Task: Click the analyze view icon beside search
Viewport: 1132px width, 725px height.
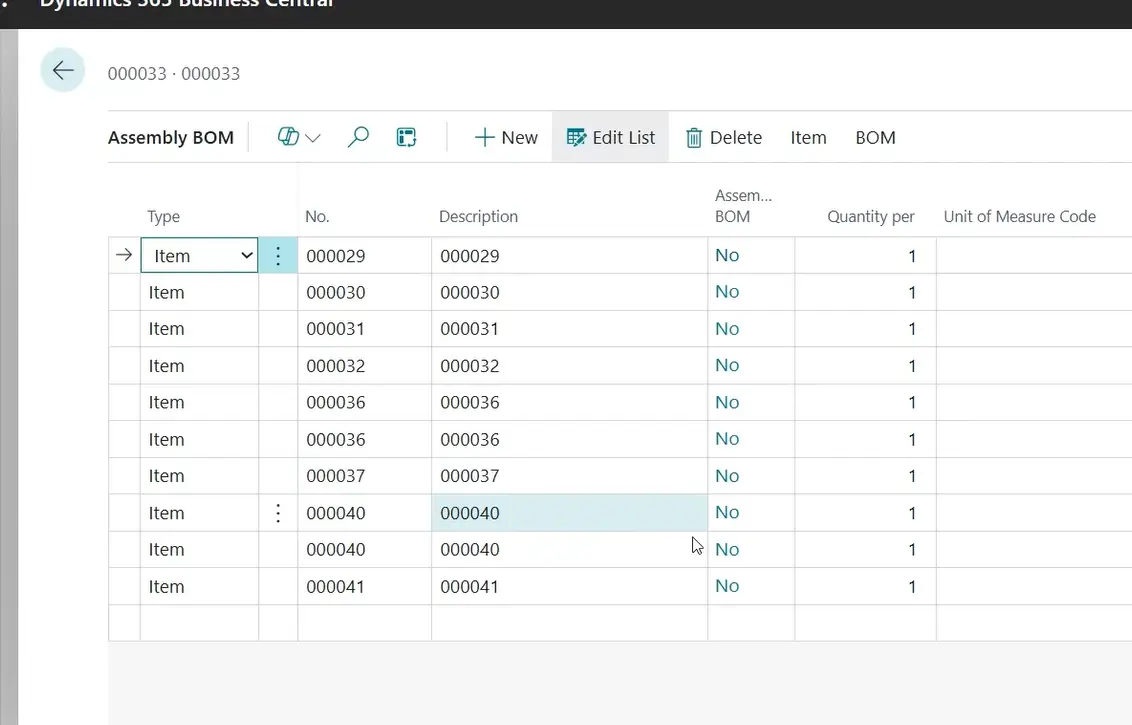Action: pos(406,138)
